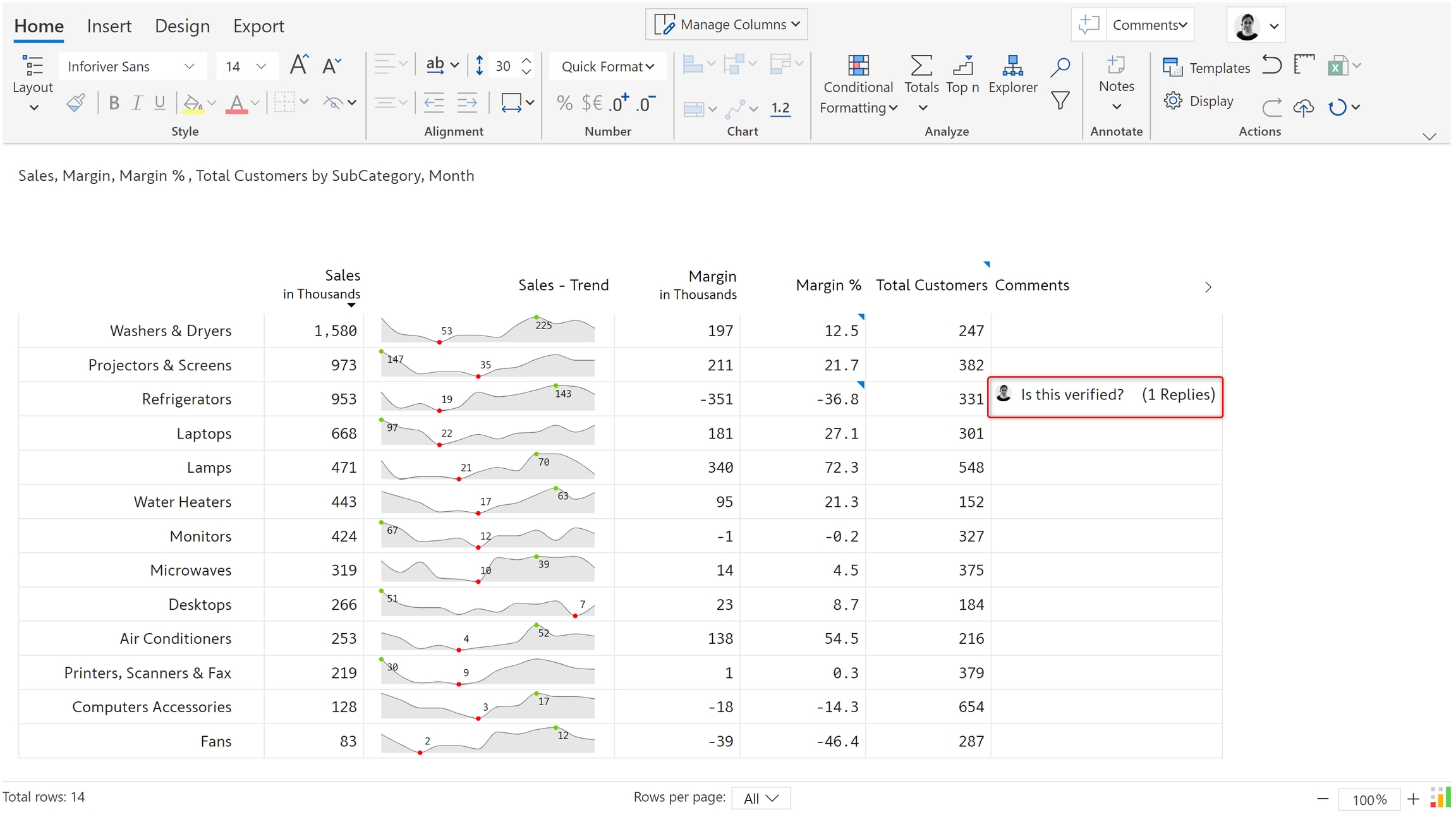Open Rows per page dropdown

[760, 798]
